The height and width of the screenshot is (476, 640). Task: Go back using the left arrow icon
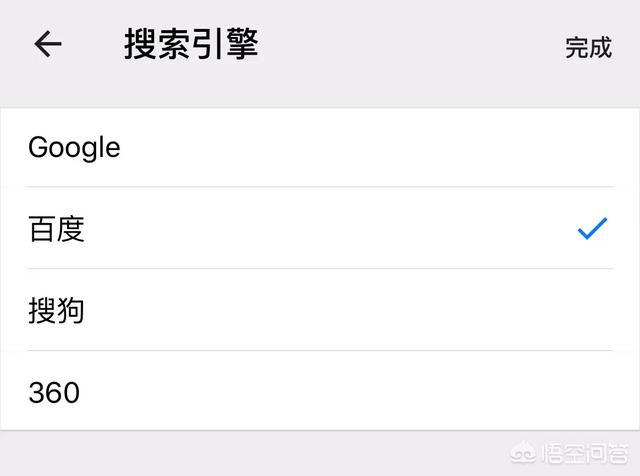tap(48, 44)
